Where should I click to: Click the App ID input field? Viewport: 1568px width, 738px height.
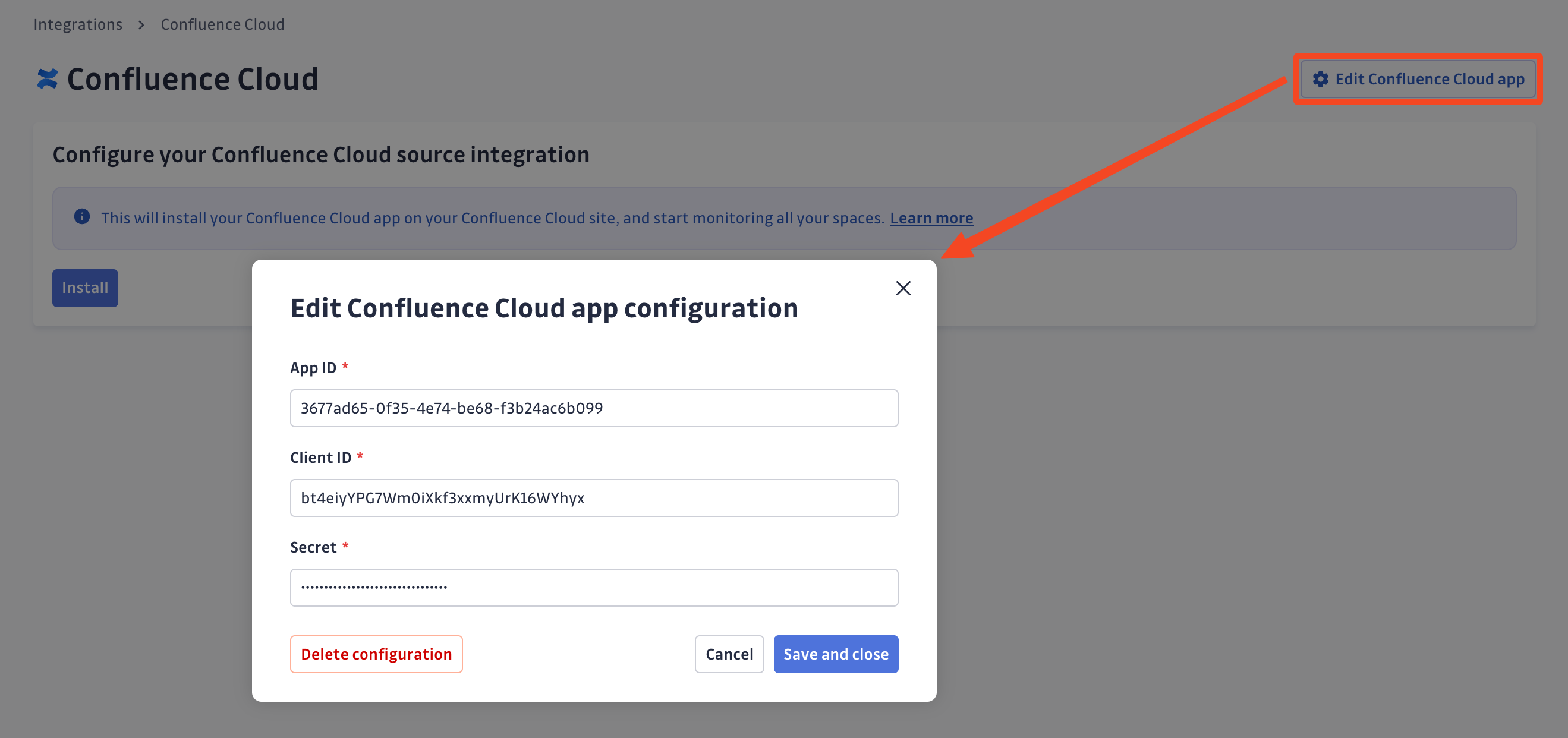coord(593,408)
